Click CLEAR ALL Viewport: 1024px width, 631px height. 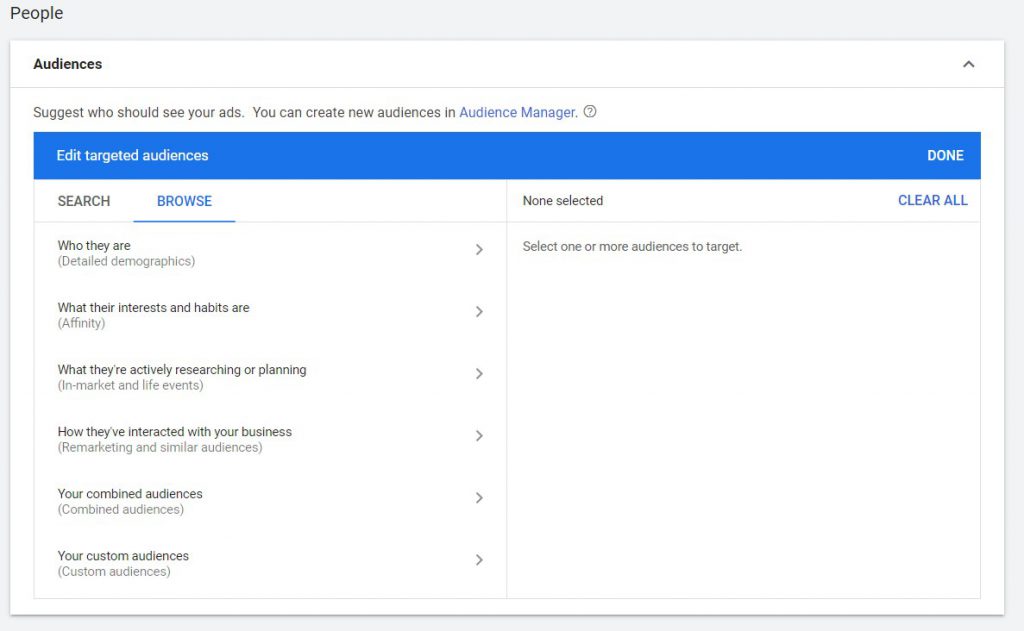(933, 201)
